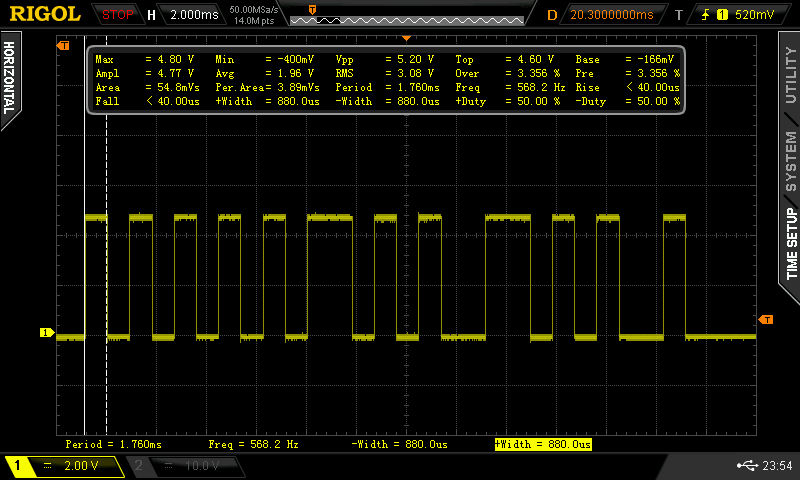Viewport: 800px width, 480px height.
Task: Click the bottom bar -Width = 880.0us readout
Action: [399, 444]
